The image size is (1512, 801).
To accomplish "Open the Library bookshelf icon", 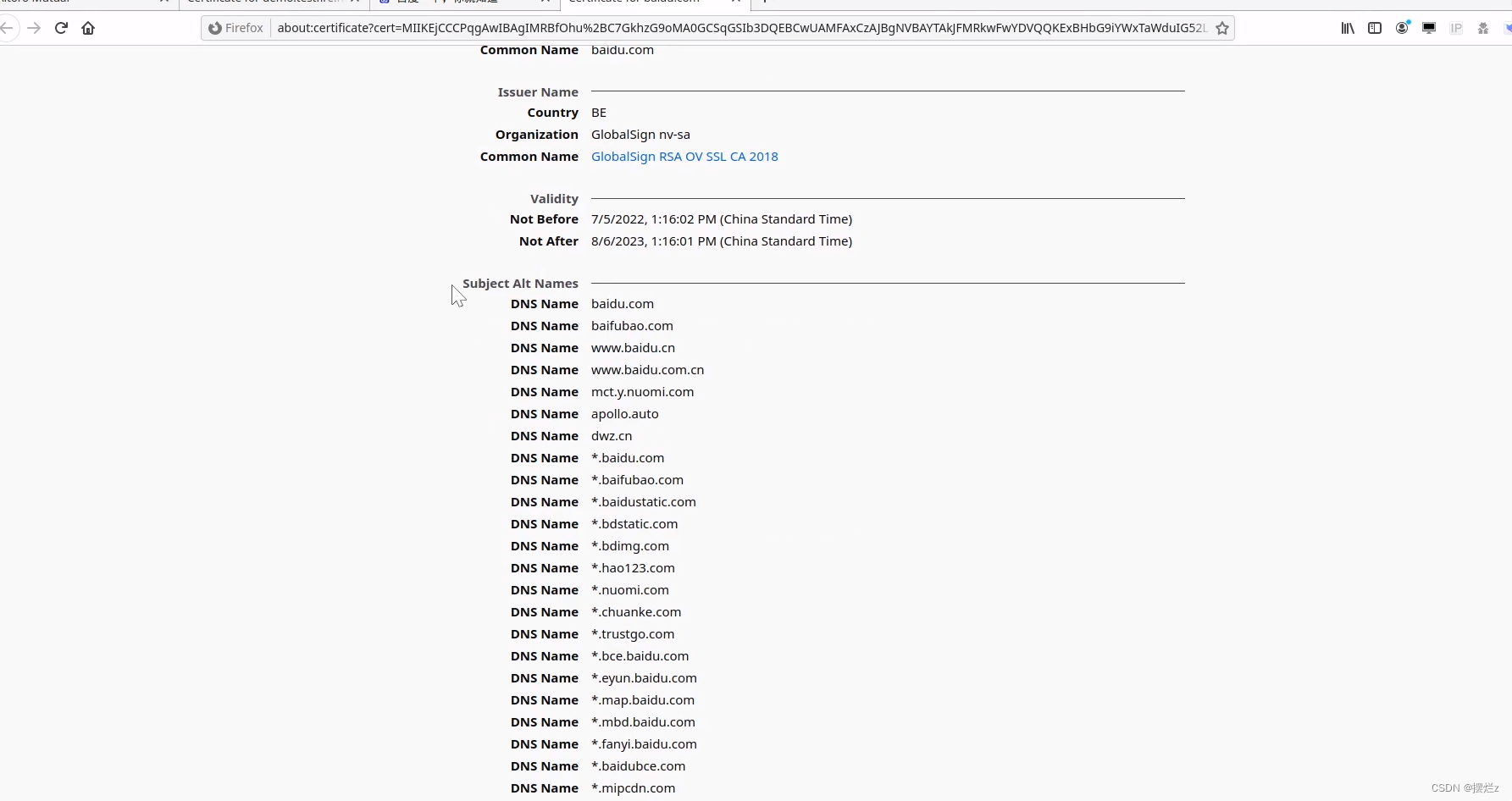I will coord(1348,28).
